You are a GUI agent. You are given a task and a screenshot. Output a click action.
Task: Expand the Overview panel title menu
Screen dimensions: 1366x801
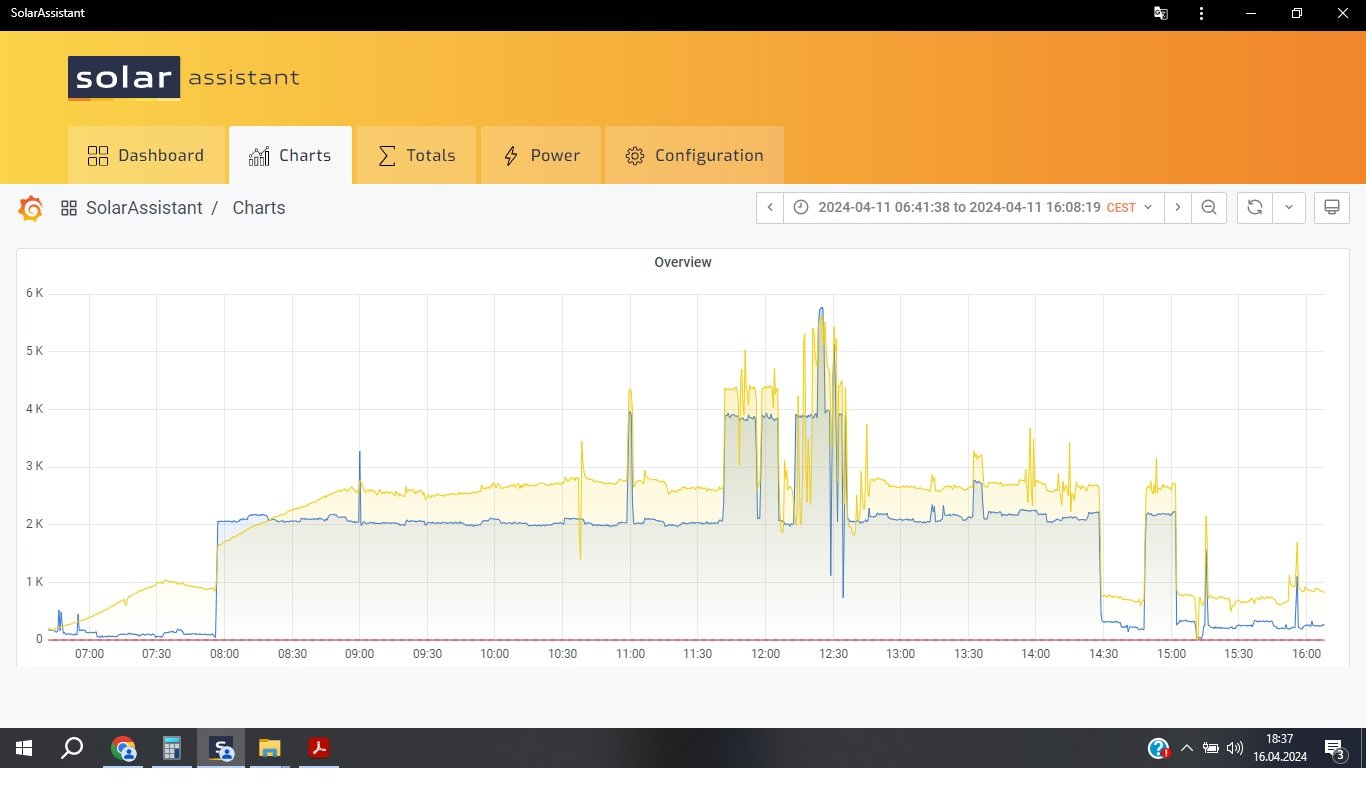683,262
